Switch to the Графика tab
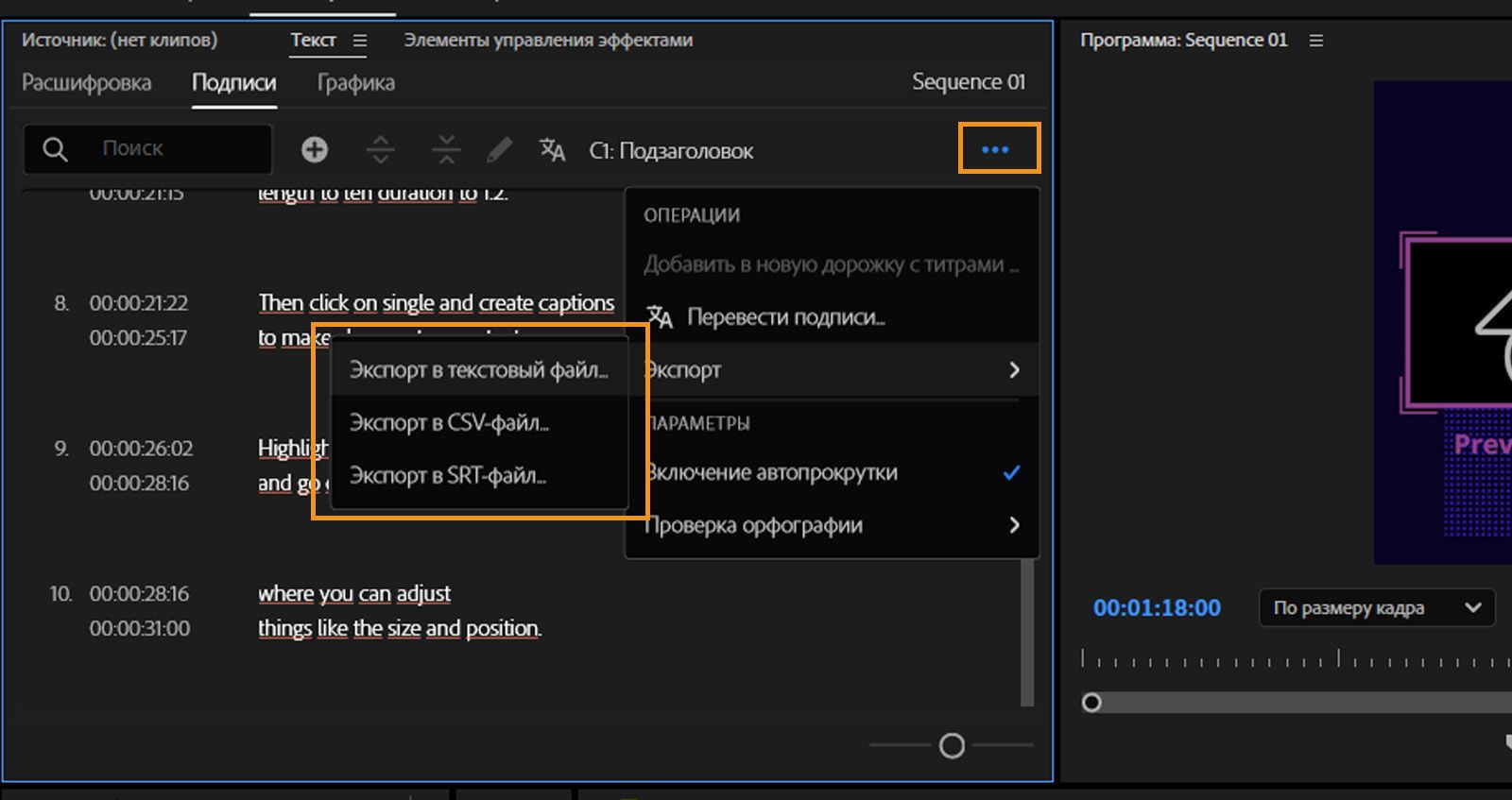1512x800 pixels. [x=356, y=83]
